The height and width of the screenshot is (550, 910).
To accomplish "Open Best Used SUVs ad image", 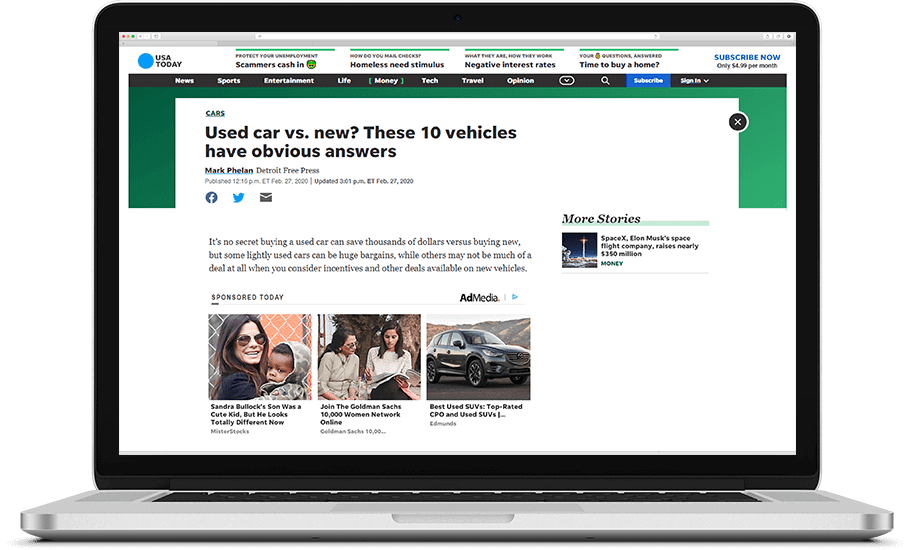I will pos(478,357).
